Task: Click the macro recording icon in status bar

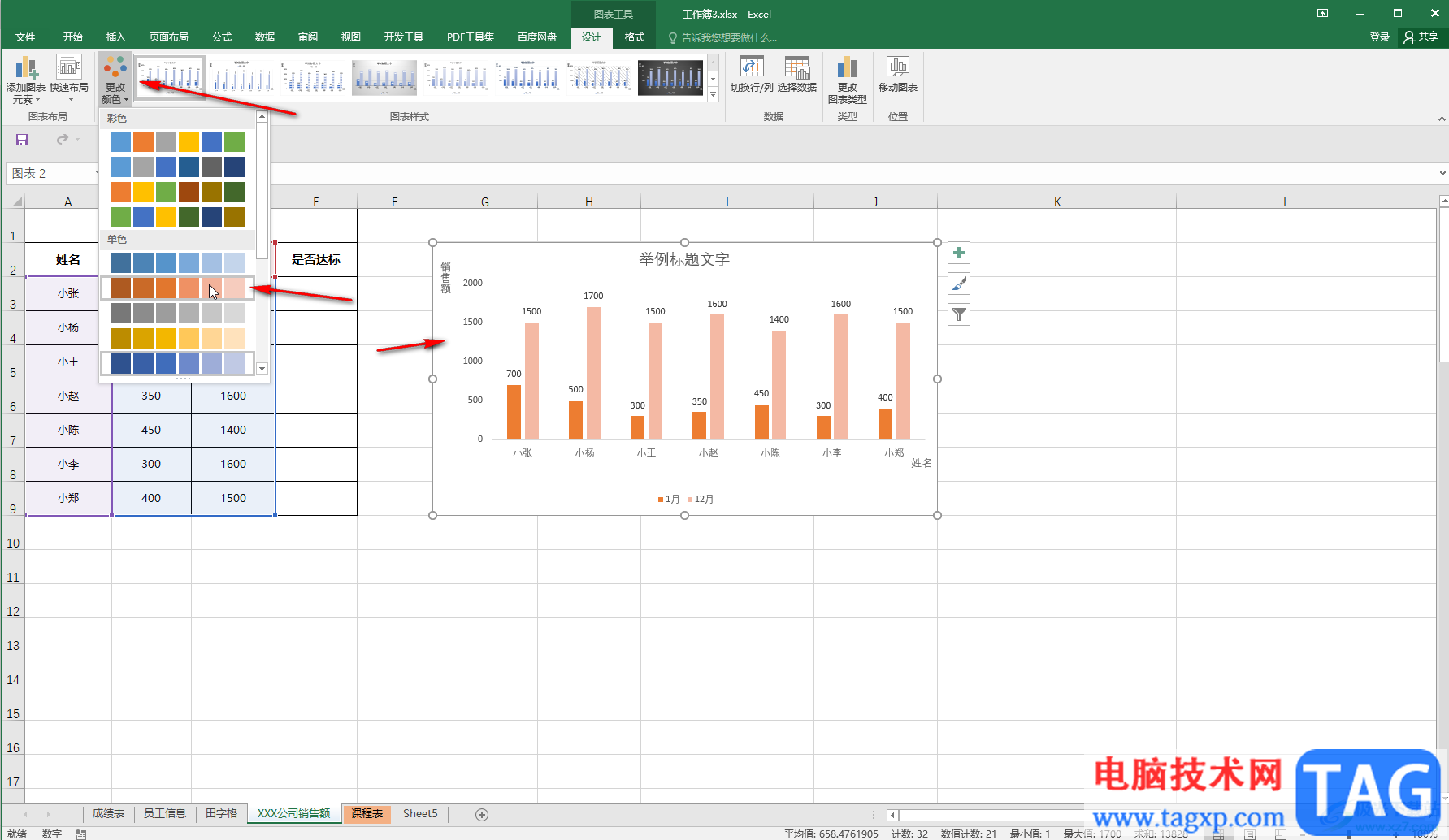Action: [80, 834]
